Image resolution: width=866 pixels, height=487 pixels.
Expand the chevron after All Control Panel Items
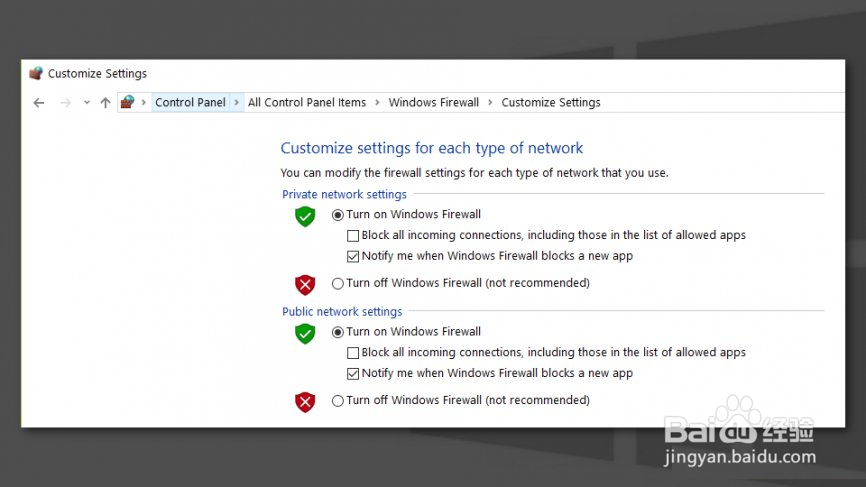coord(377,102)
